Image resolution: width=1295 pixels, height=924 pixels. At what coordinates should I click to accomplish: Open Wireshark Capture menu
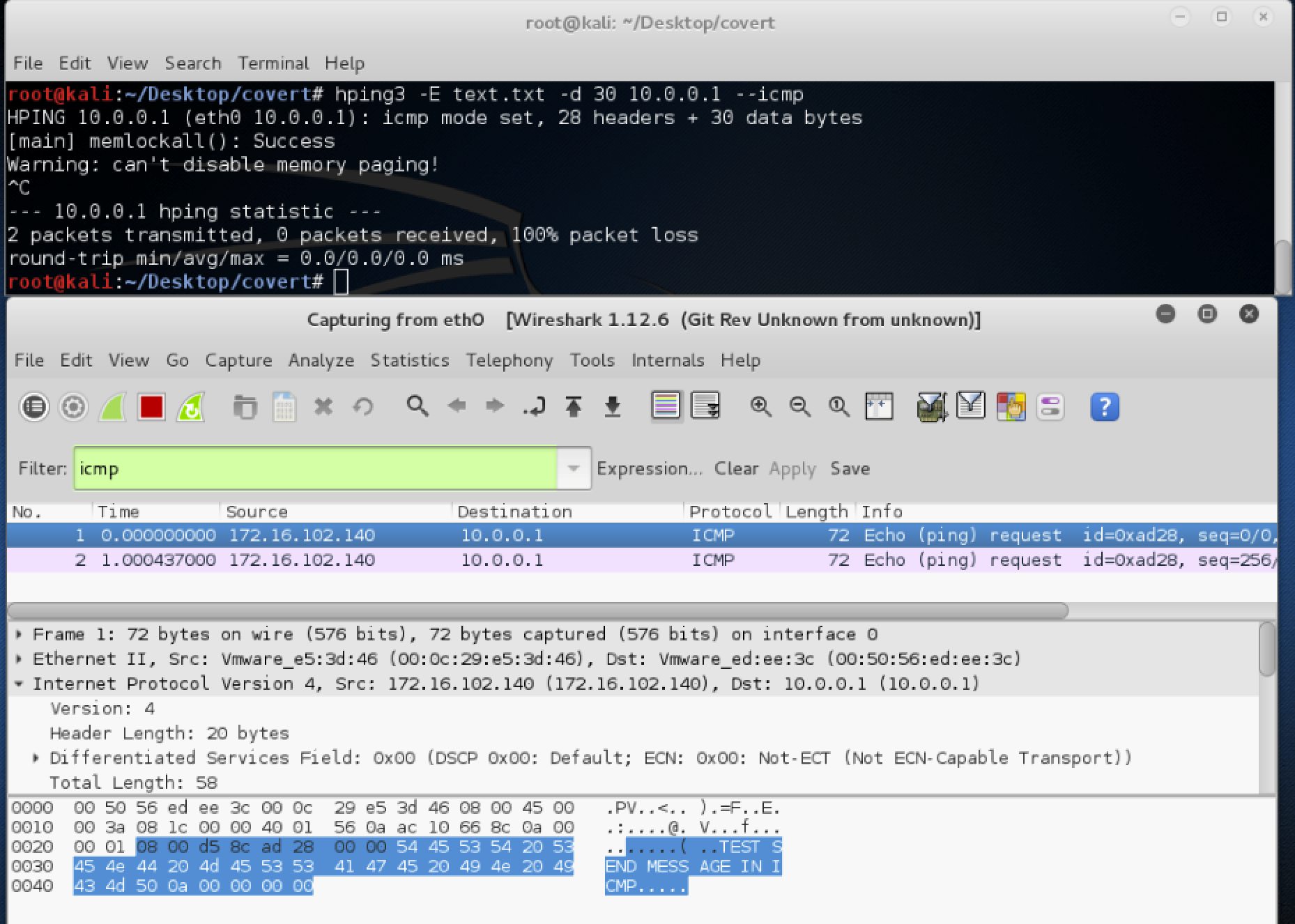click(x=238, y=360)
